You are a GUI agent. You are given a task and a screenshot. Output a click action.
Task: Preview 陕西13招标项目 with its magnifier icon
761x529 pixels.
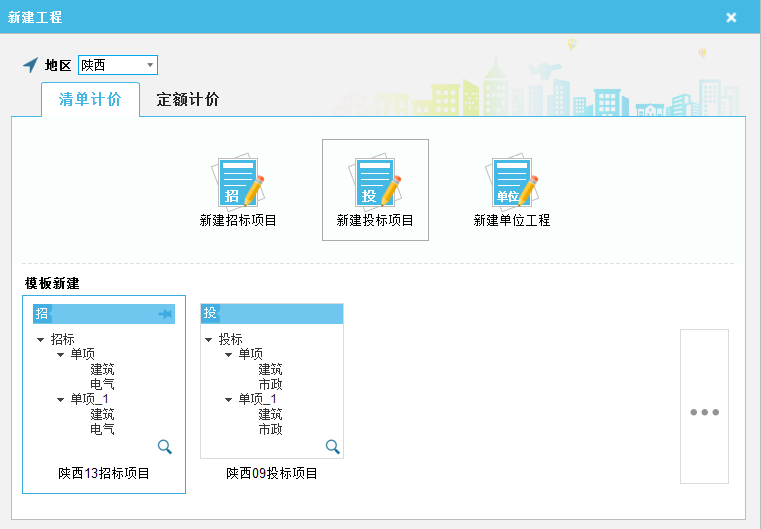click(x=165, y=447)
